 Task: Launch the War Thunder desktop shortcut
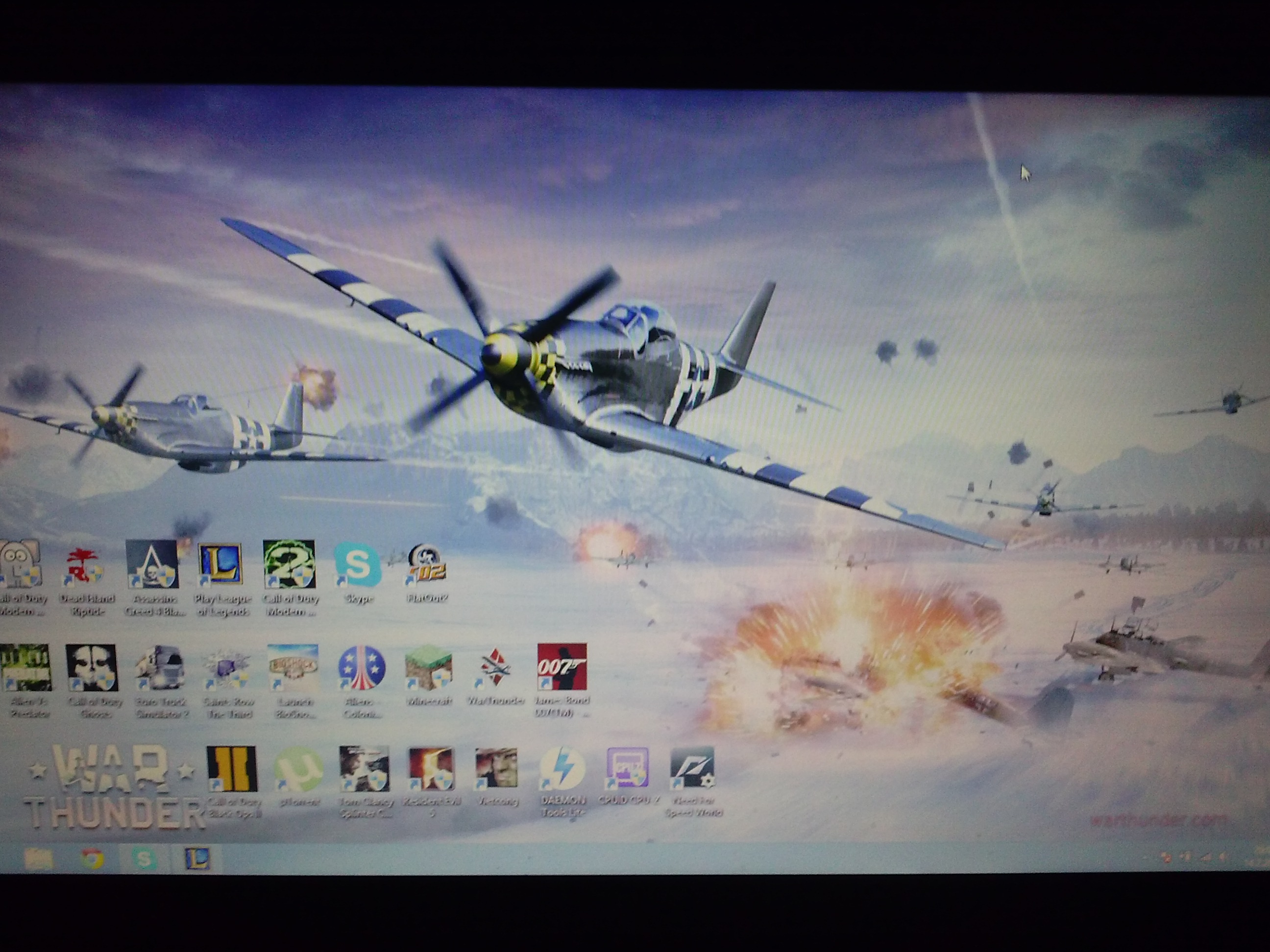[495, 668]
